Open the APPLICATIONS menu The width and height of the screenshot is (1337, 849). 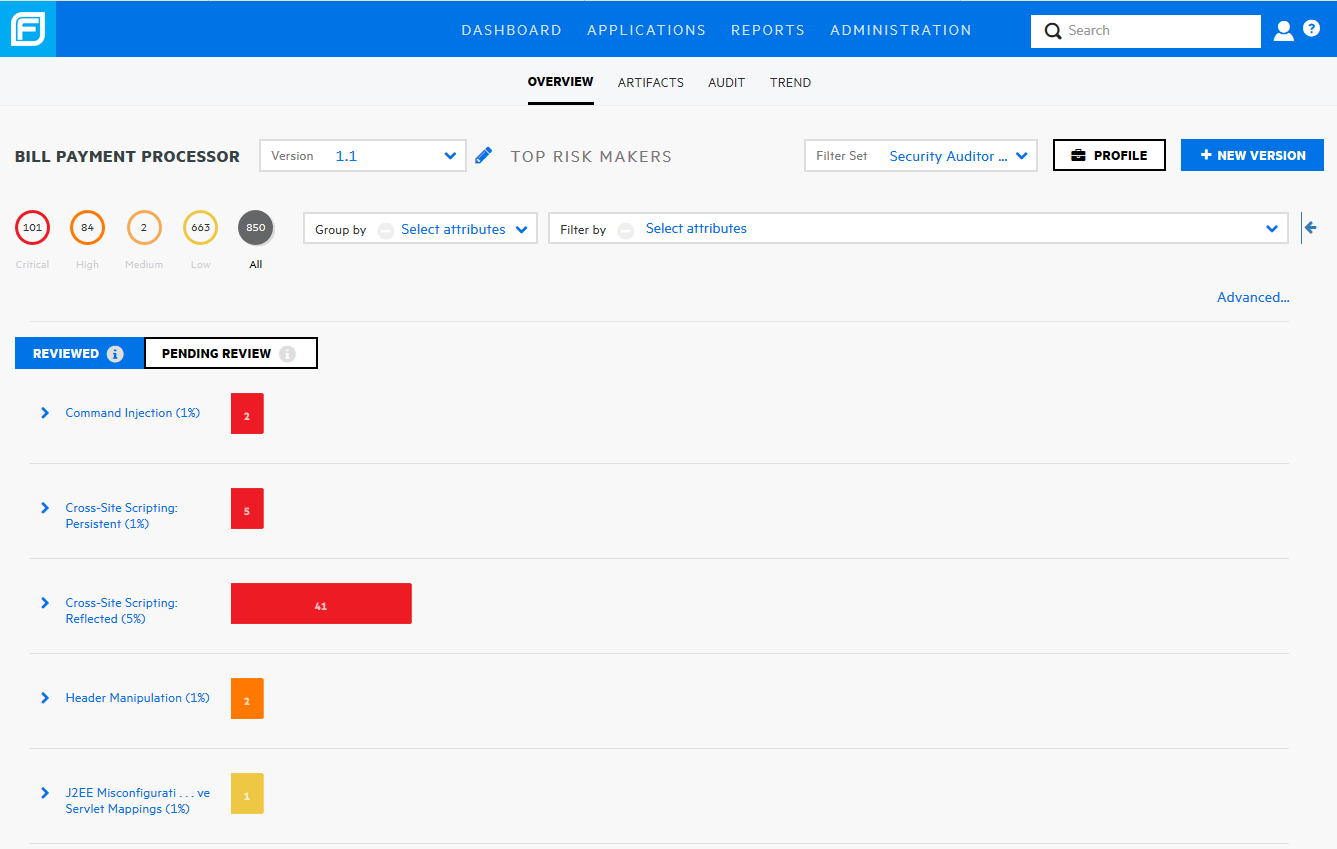pyautogui.click(x=646, y=30)
